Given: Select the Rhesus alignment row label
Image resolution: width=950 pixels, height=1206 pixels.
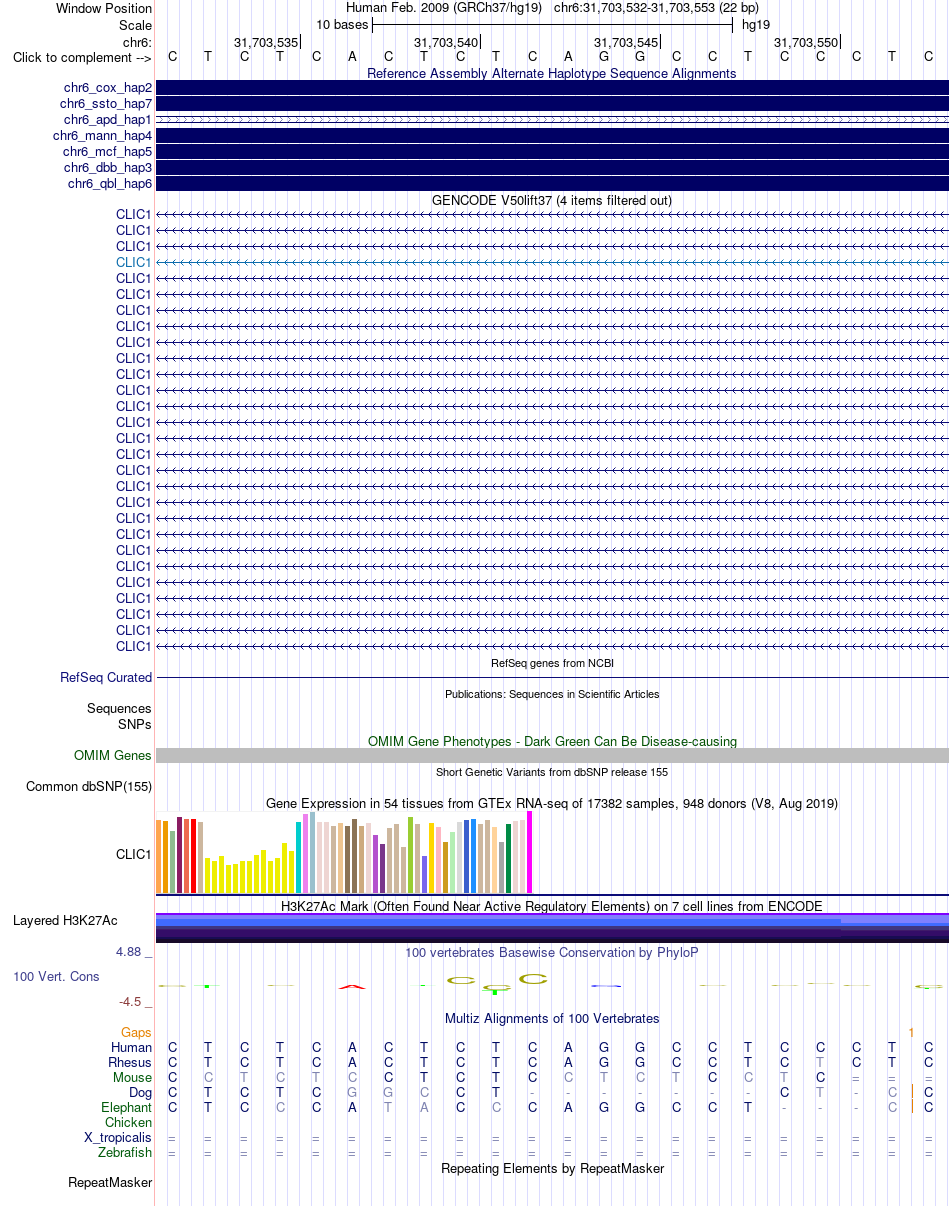Looking at the screenshot, I should 131,1063.
